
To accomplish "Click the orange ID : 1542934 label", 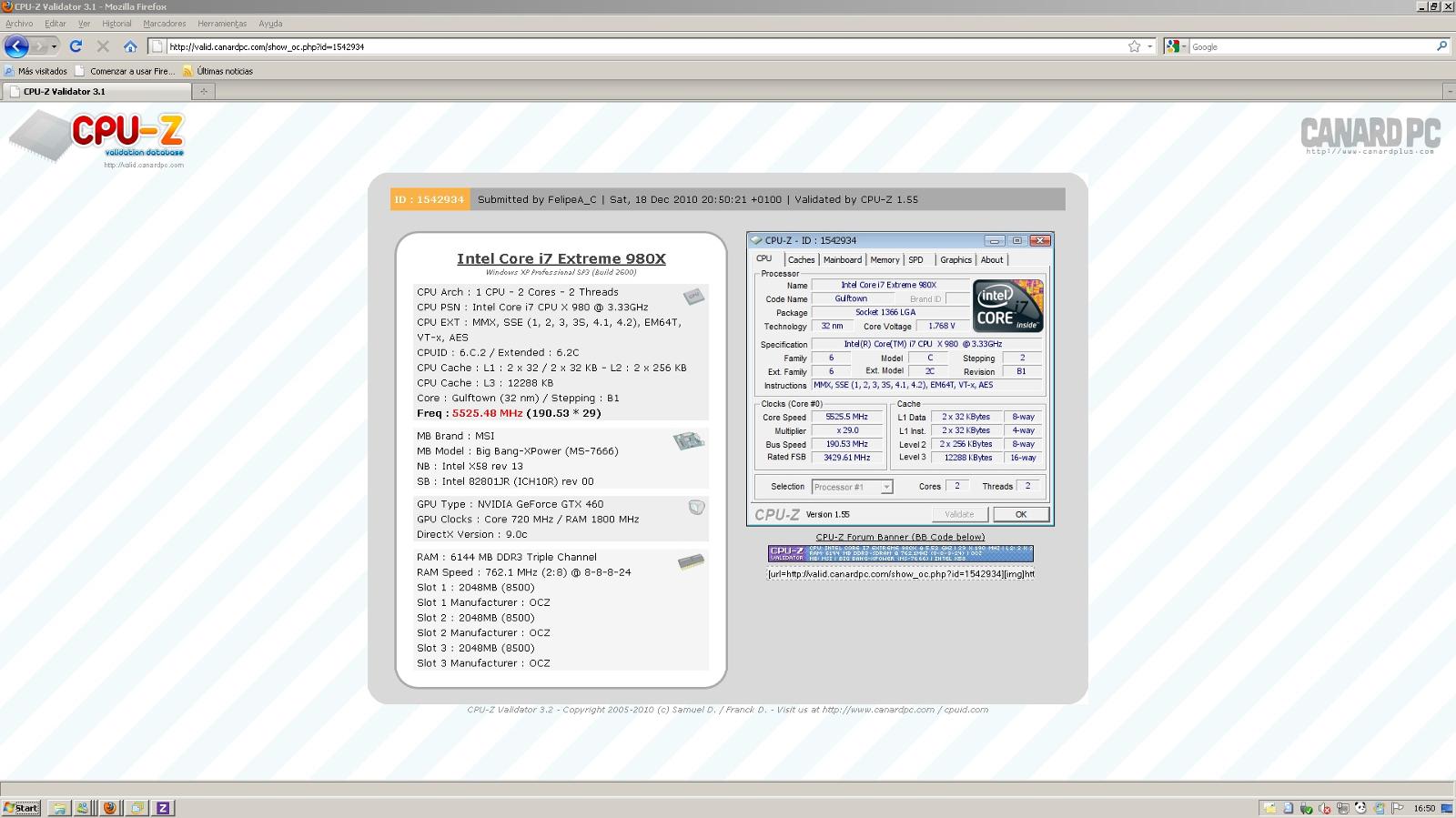I will tap(430, 199).
